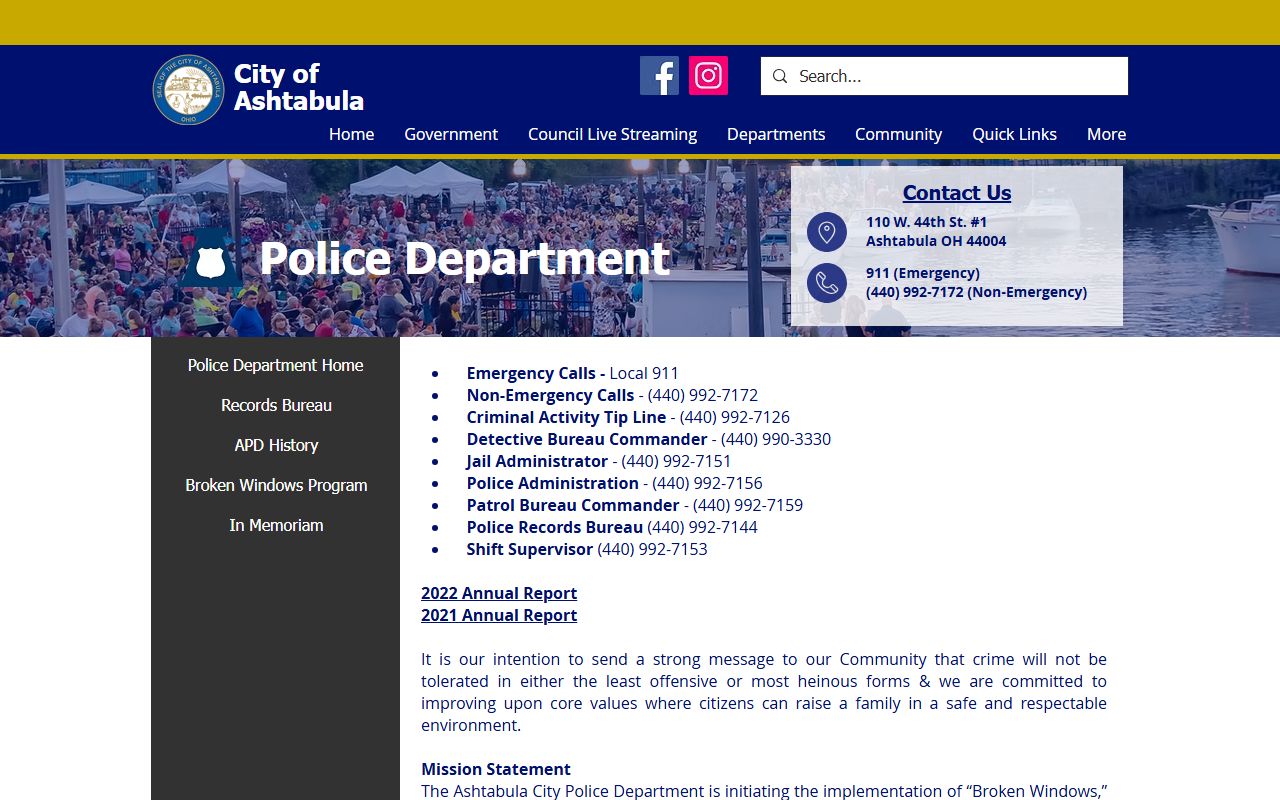Screen dimensions: 1280x800
Task: Open In Memoriam sidebar page
Action: (275, 526)
